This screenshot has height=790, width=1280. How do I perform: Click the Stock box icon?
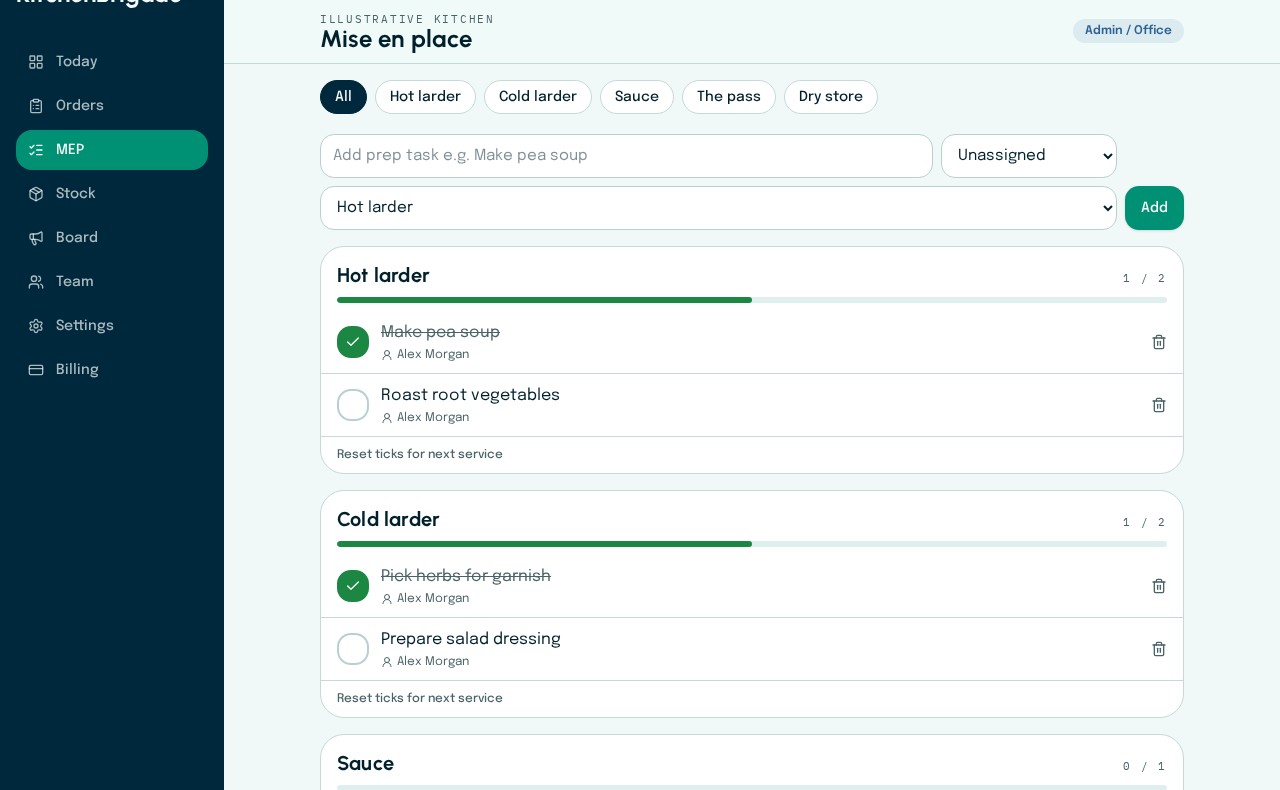click(x=36, y=194)
